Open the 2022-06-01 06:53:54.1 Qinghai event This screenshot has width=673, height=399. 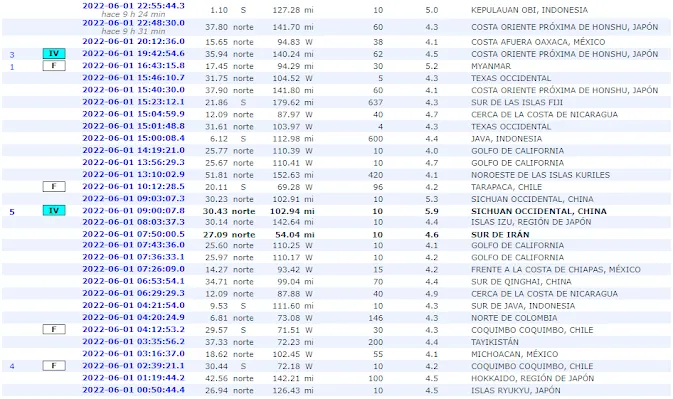click(x=133, y=281)
